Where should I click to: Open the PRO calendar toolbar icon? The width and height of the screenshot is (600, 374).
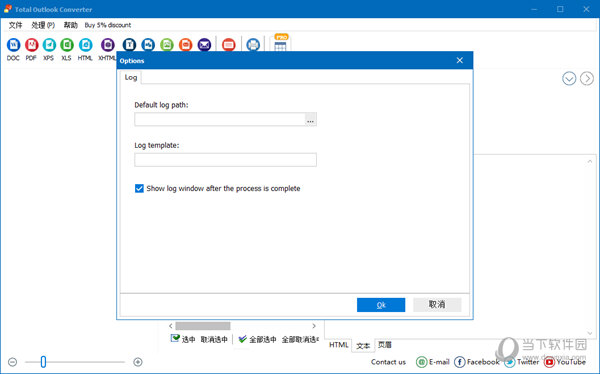[280, 43]
